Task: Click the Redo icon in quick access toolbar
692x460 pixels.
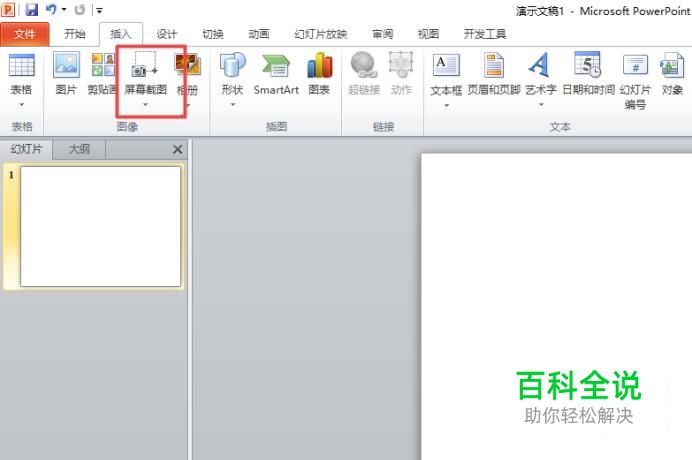Action: [x=80, y=9]
